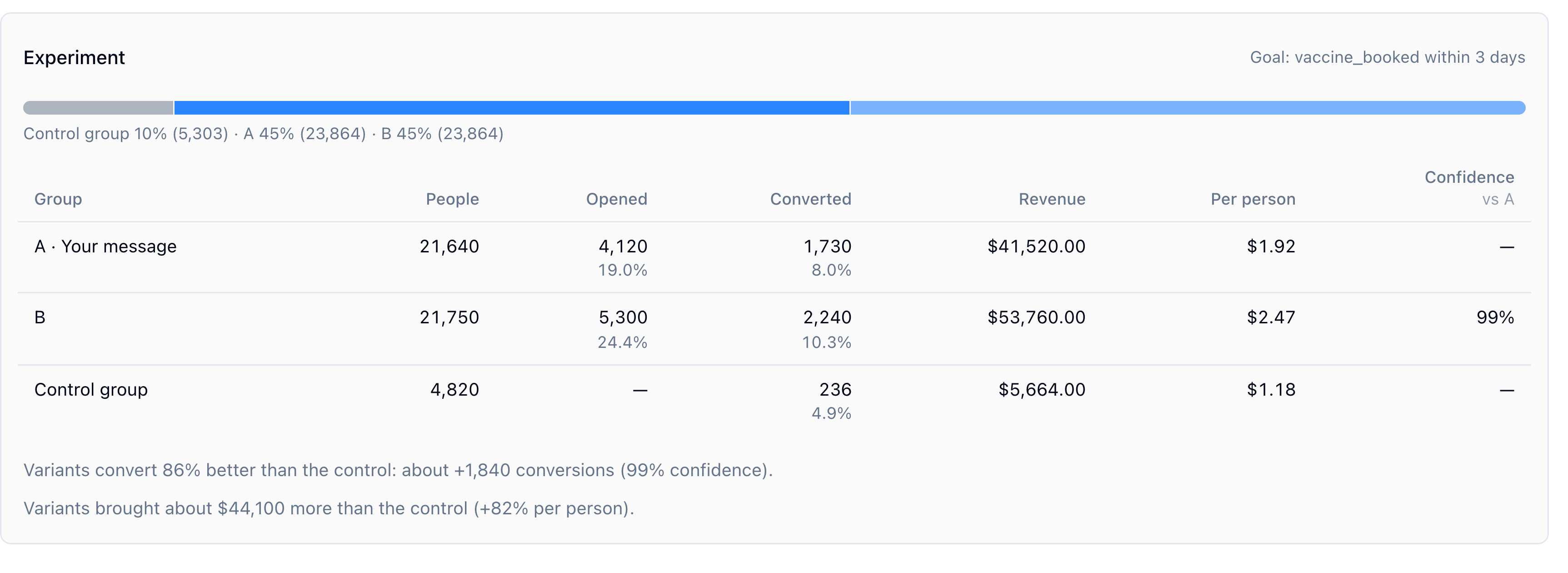Click the 'Variants convert 86% better' summary line

coord(398,471)
